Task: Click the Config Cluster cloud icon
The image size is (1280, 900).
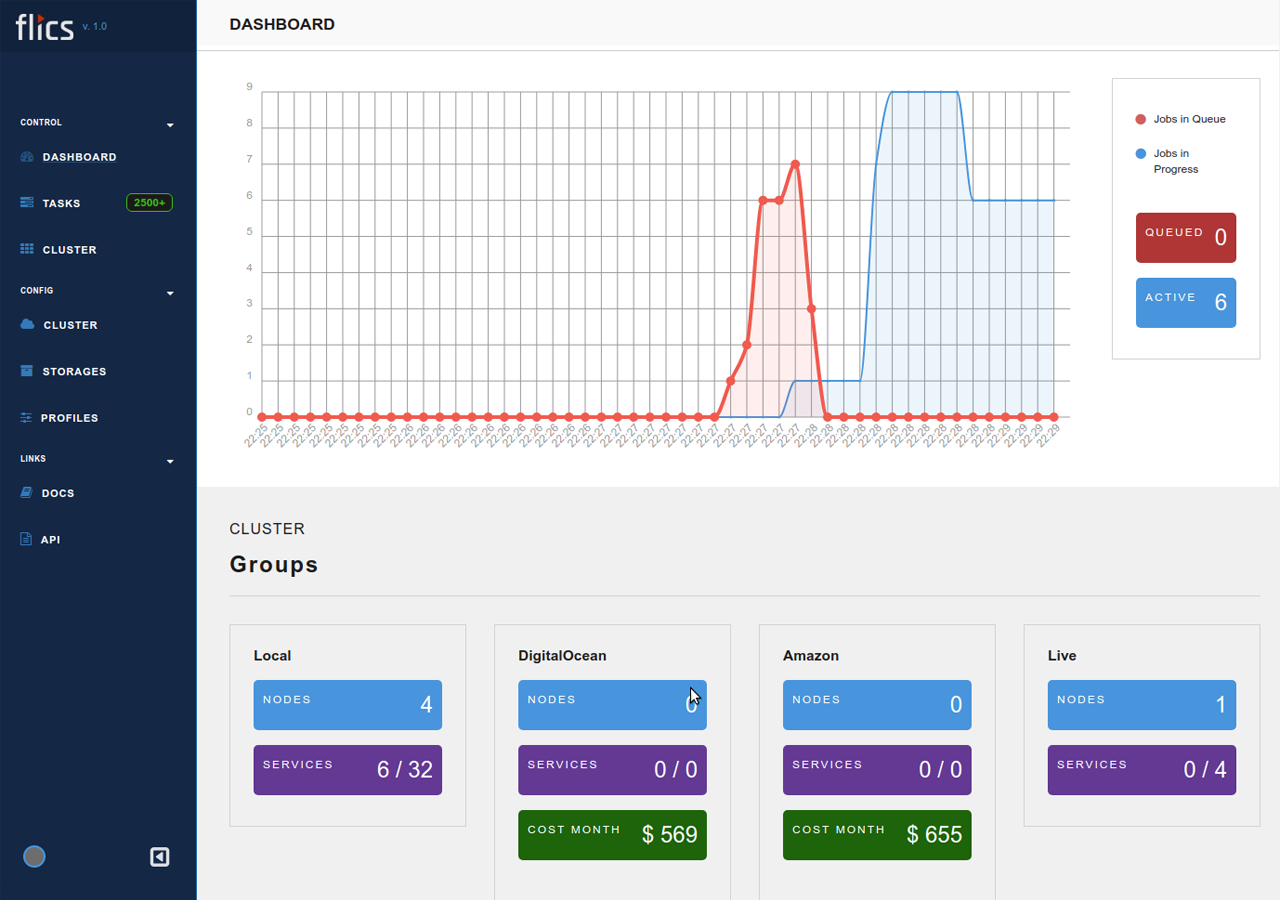Action: 27,325
